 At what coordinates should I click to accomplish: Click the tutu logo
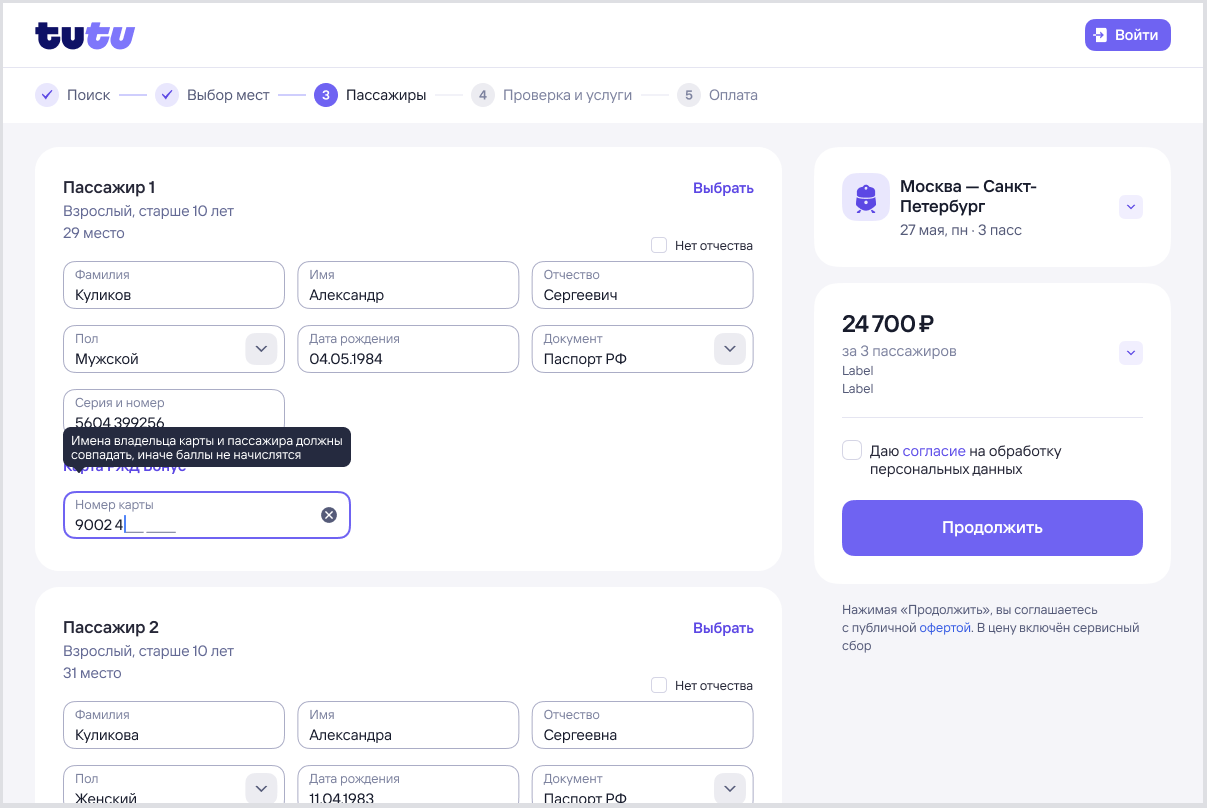[85, 36]
